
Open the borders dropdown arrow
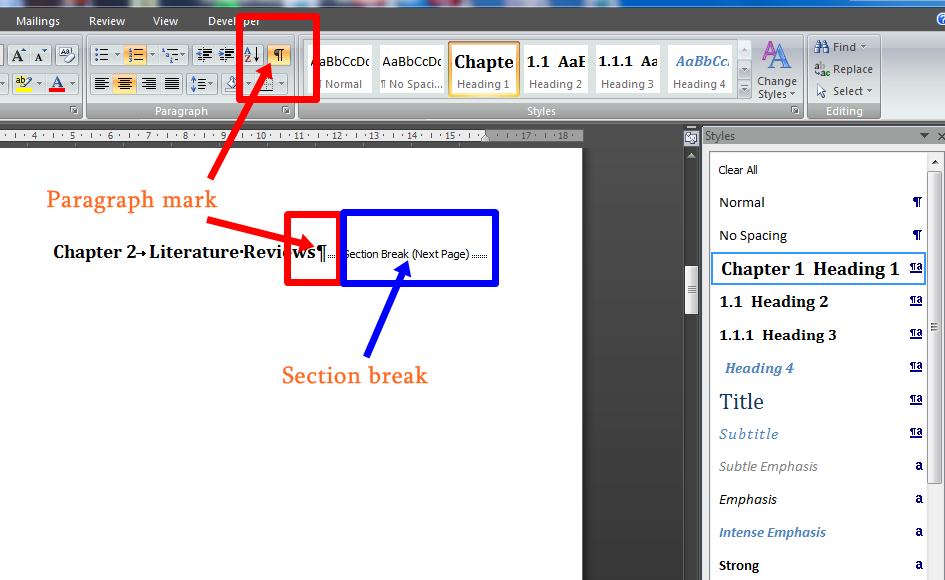click(281, 83)
